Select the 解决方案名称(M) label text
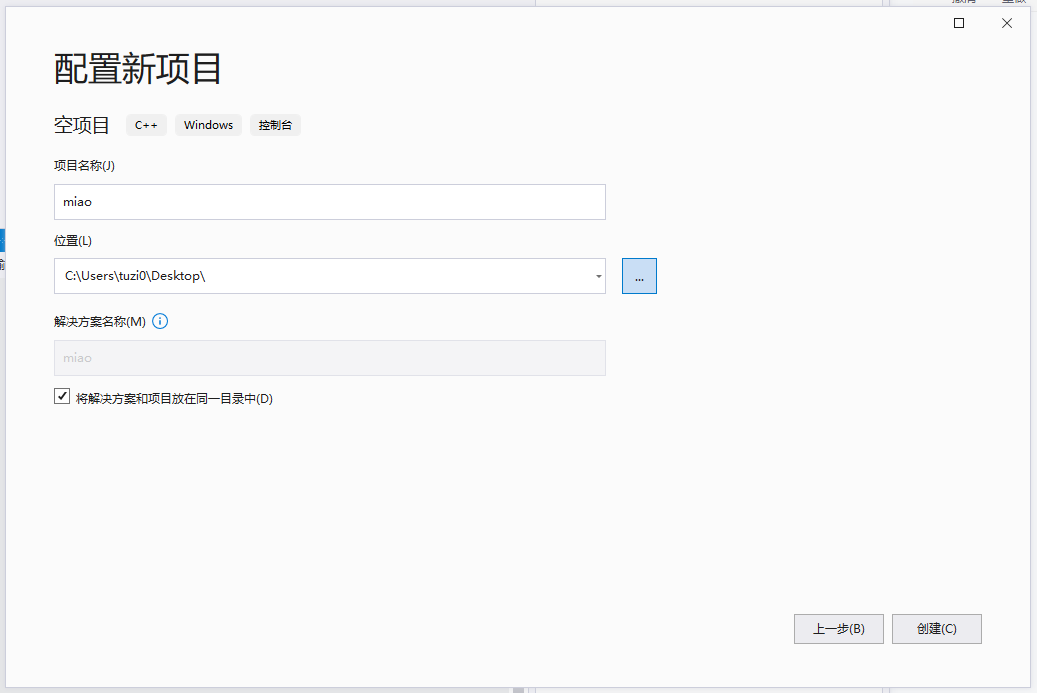The image size is (1037, 693). tap(97, 321)
